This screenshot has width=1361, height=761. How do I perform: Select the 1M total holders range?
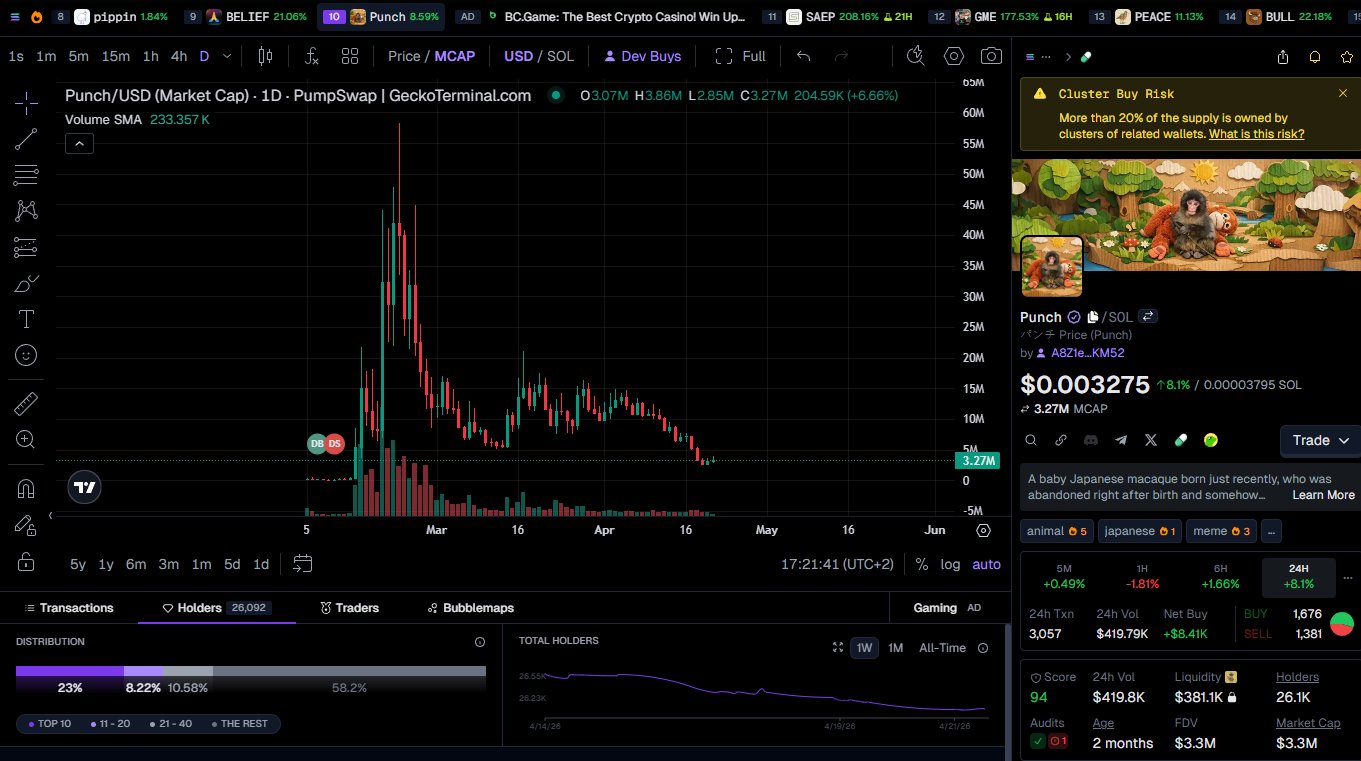click(x=895, y=648)
